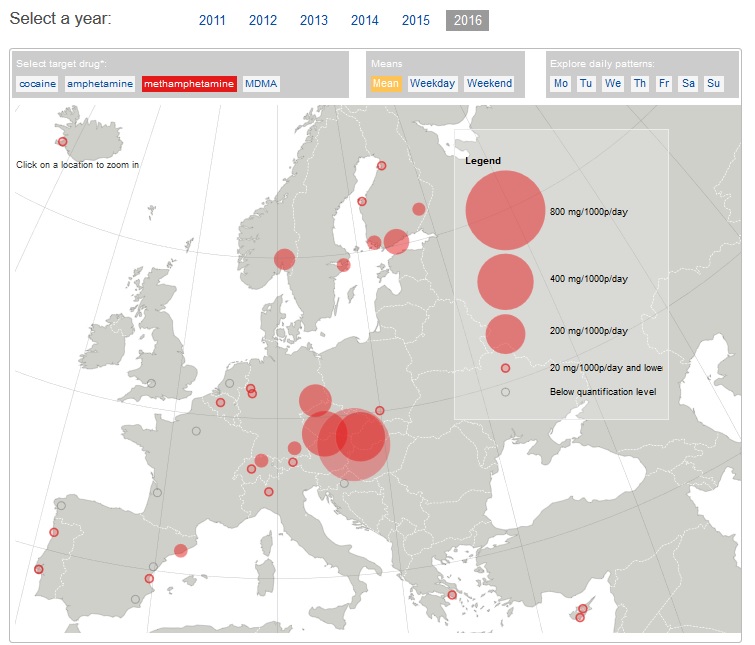
Task: Select the Mean option
Action: (x=386, y=84)
